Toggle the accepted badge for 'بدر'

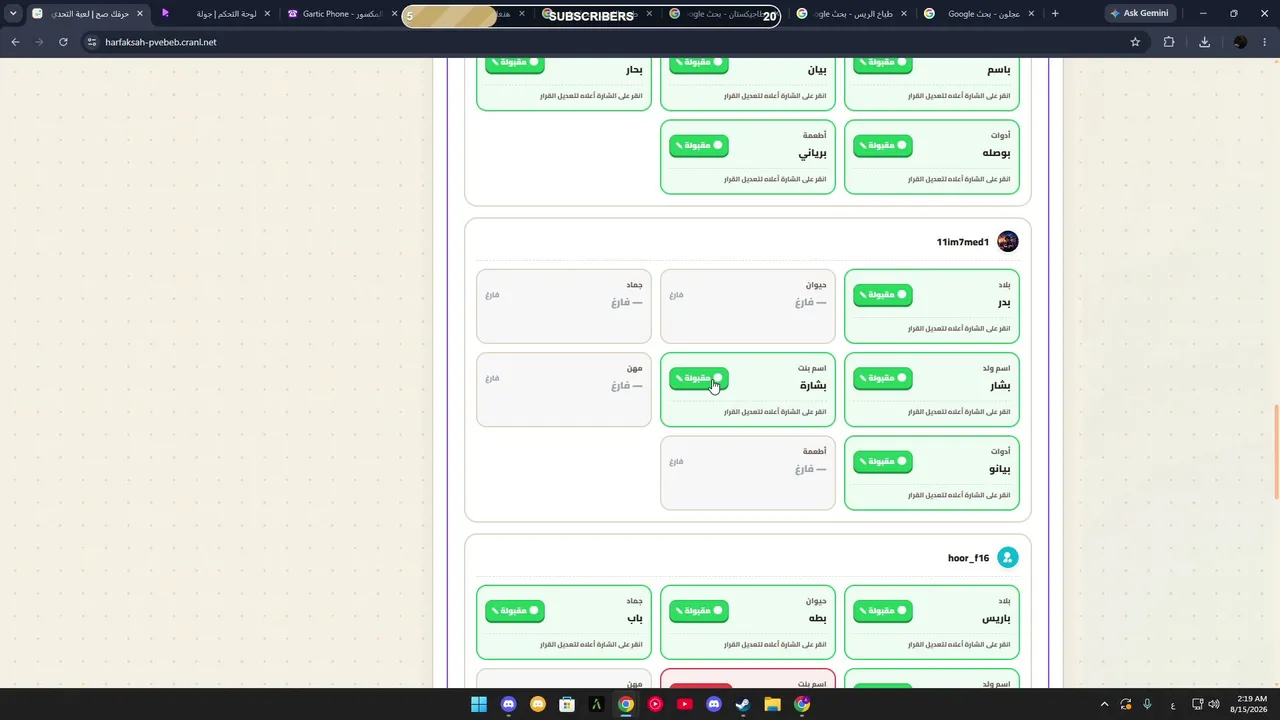(x=882, y=295)
